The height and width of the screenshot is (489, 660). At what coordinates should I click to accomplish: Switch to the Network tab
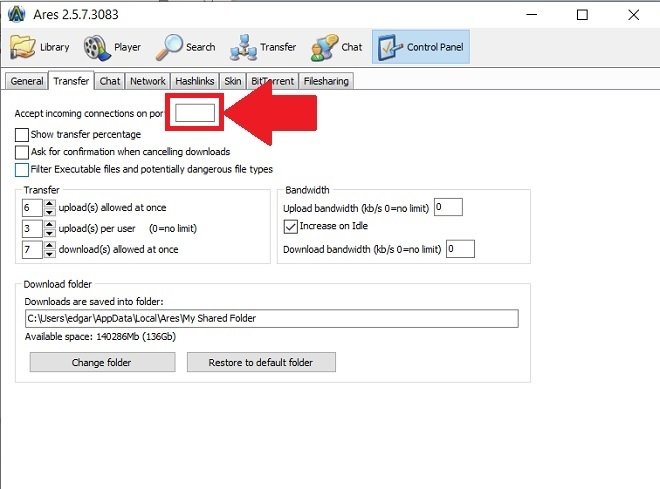coord(148,81)
